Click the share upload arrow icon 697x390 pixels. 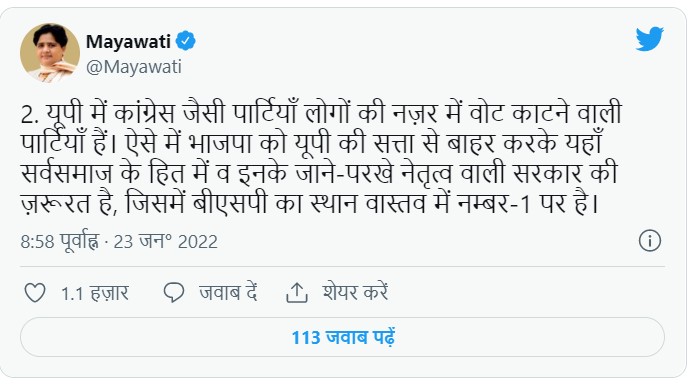coord(296,293)
